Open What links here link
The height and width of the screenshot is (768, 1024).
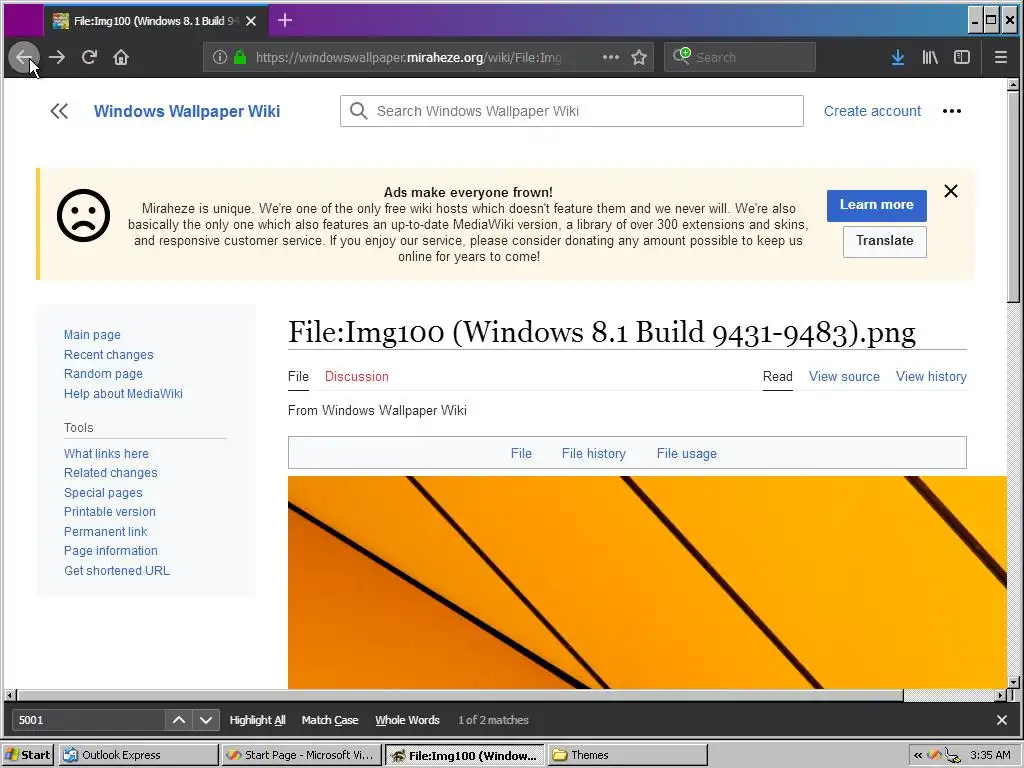tap(106, 453)
